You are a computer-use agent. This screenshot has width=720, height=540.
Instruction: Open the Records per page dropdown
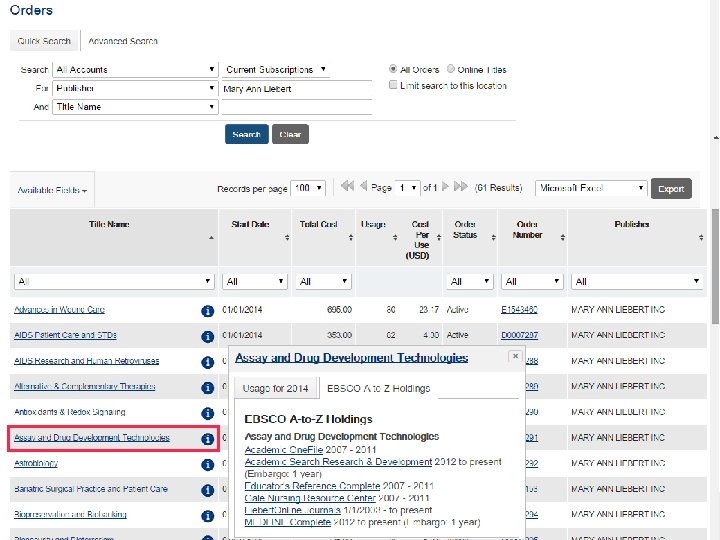click(x=308, y=188)
